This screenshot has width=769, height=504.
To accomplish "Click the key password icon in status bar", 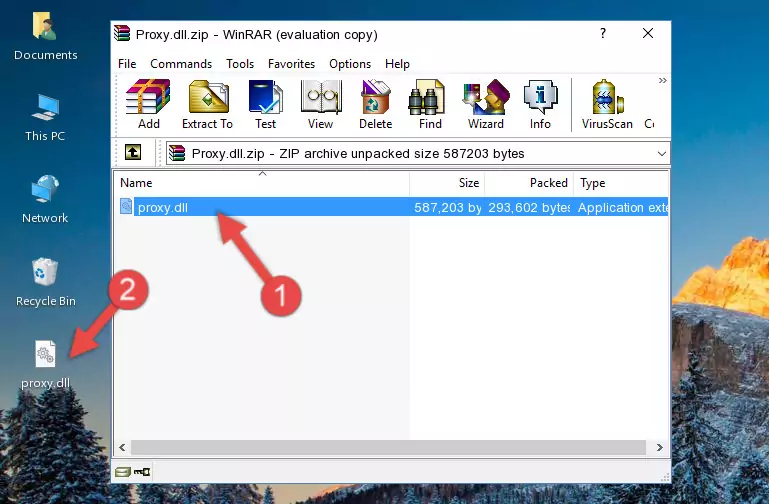I will (x=142, y=472).
